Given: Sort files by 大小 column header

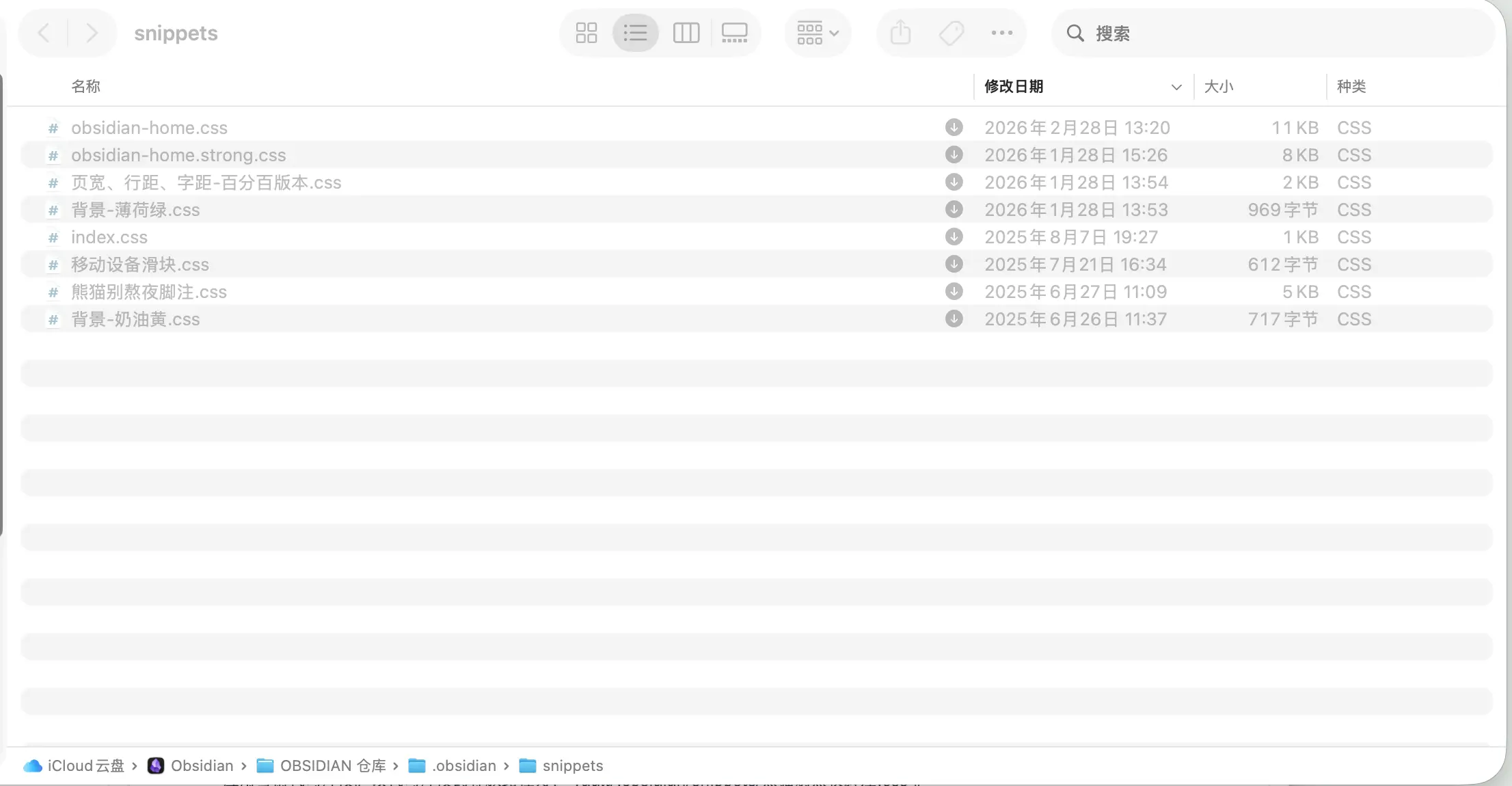Looking at the screenshot, I should coord(1218,87).
